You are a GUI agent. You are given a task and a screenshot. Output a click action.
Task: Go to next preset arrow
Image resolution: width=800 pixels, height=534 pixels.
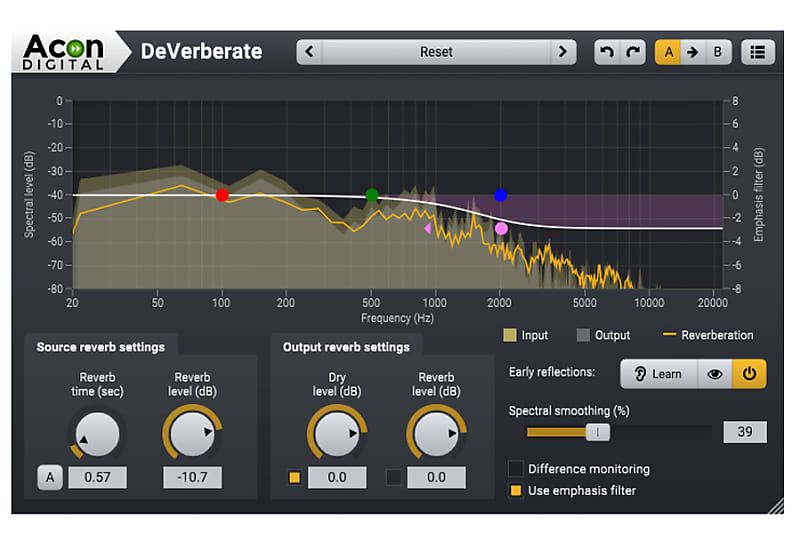[564, 52]
